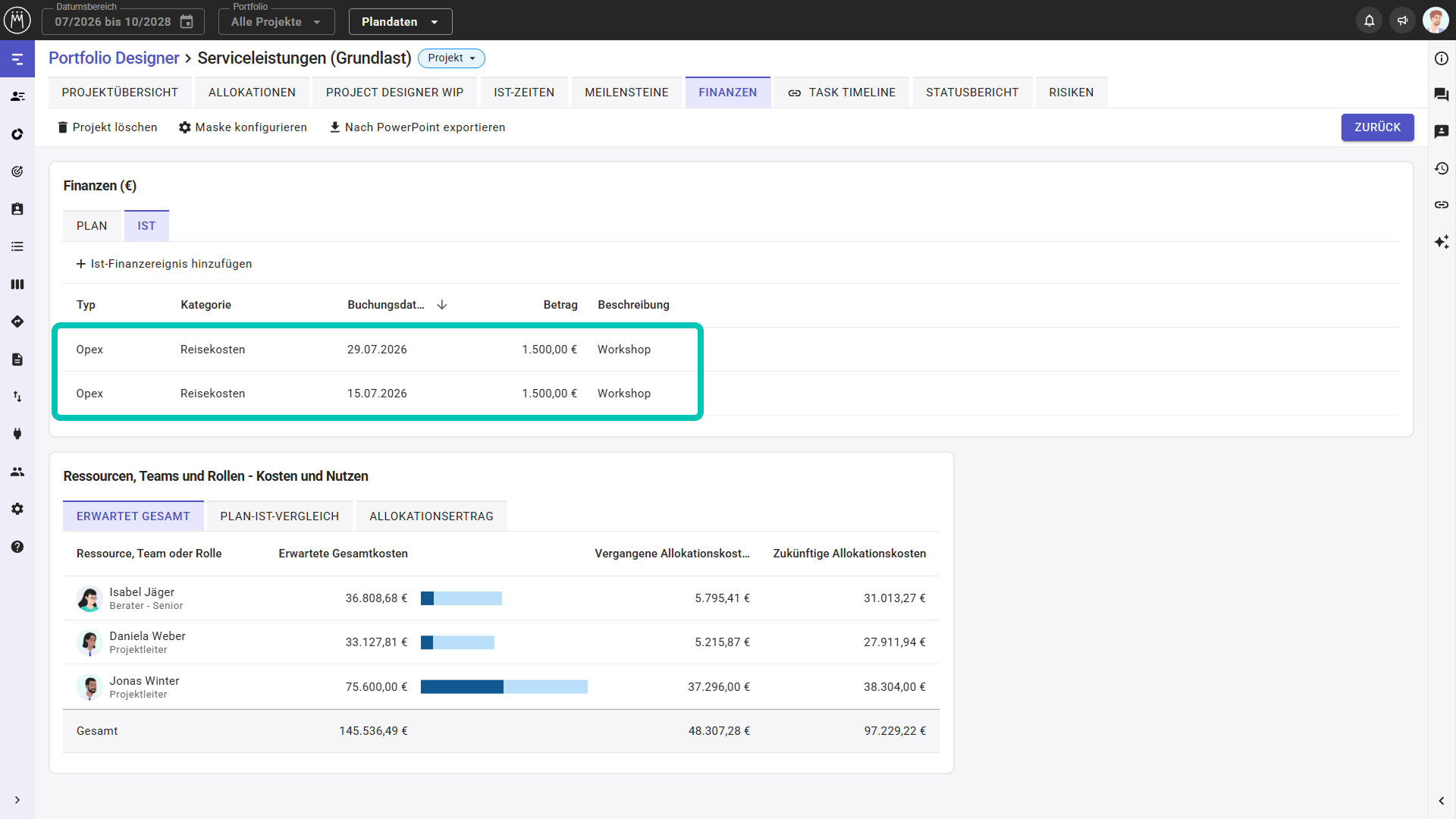The image size is (1456, 819).
Task: Open the comments chat icon in right panel
Action: [x=1442, y=95]
